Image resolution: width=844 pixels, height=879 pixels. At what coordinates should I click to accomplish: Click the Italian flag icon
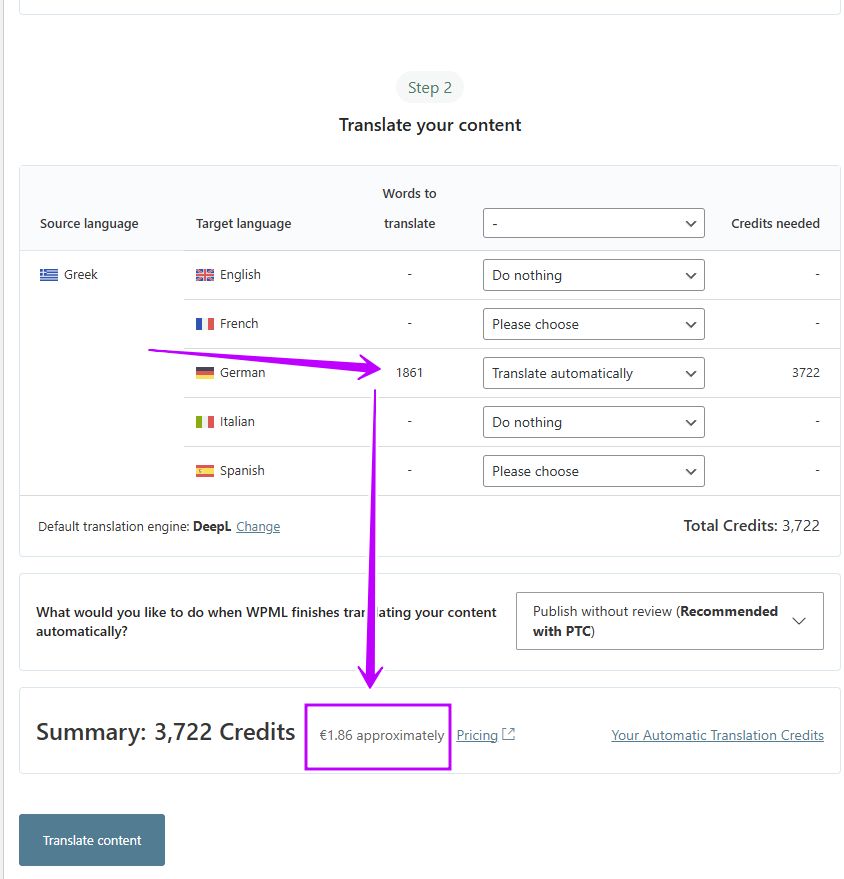tap(205, 422)
